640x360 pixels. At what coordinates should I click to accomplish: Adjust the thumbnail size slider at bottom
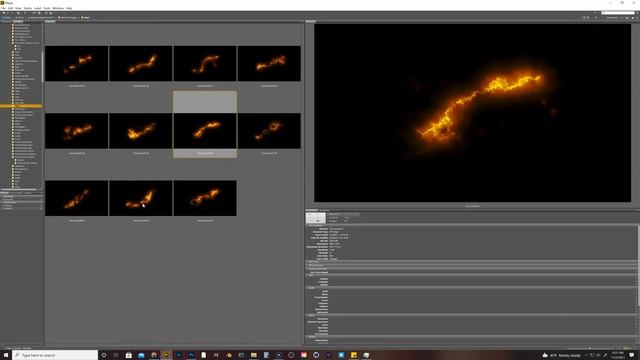pos(589,348)
